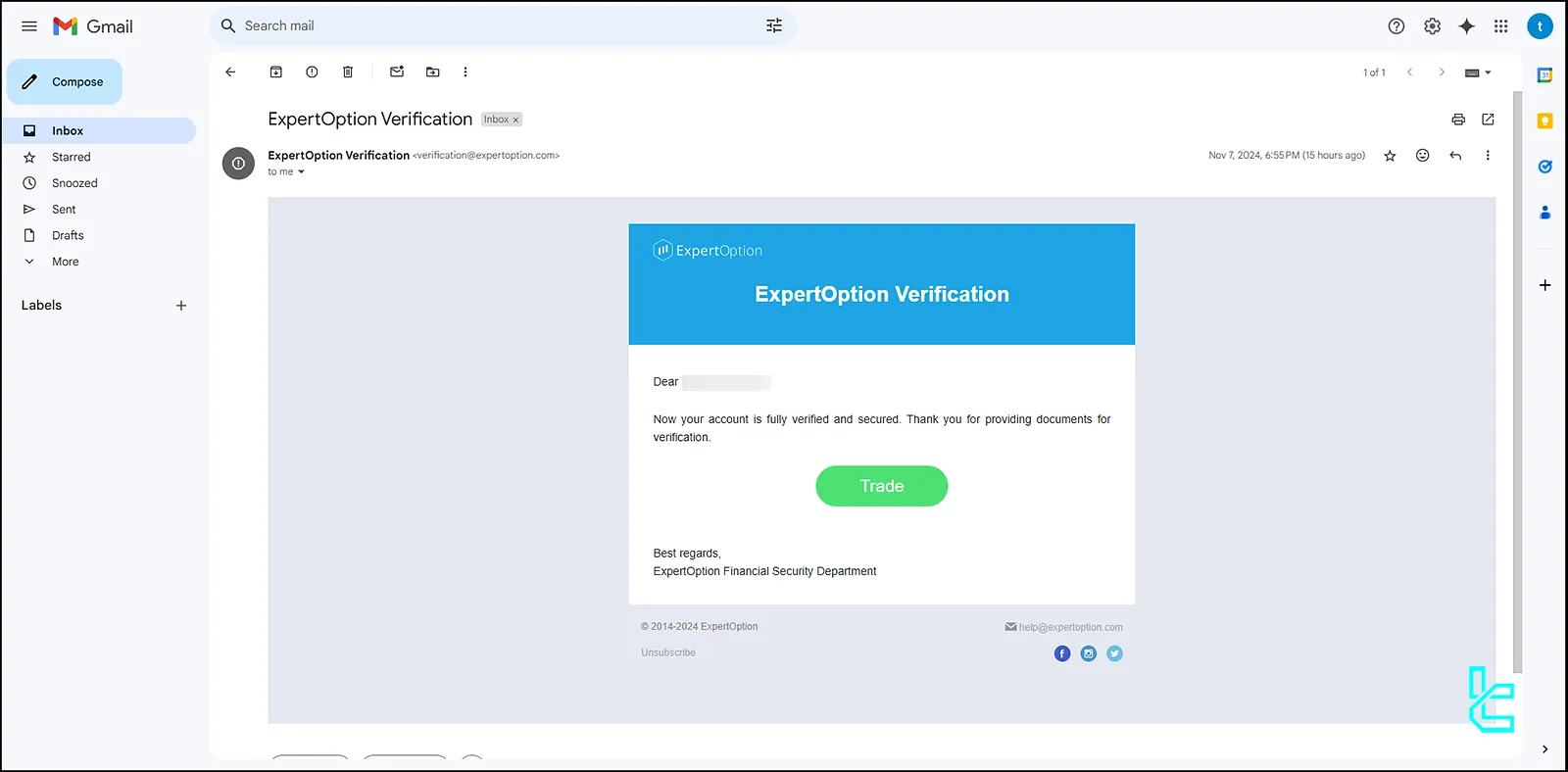Open Contacts in side panel
Viewport: 1568px width, 772px height.
click(1544, 212)
